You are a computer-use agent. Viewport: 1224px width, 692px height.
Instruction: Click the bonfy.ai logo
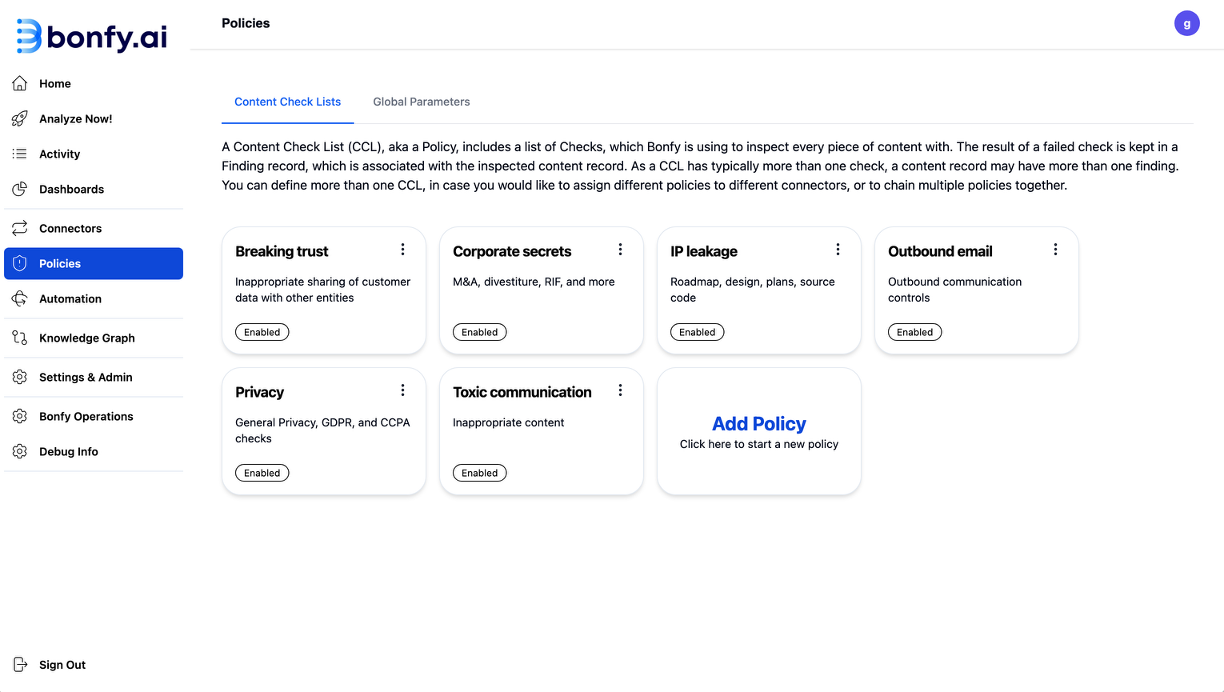coord(92,36)
